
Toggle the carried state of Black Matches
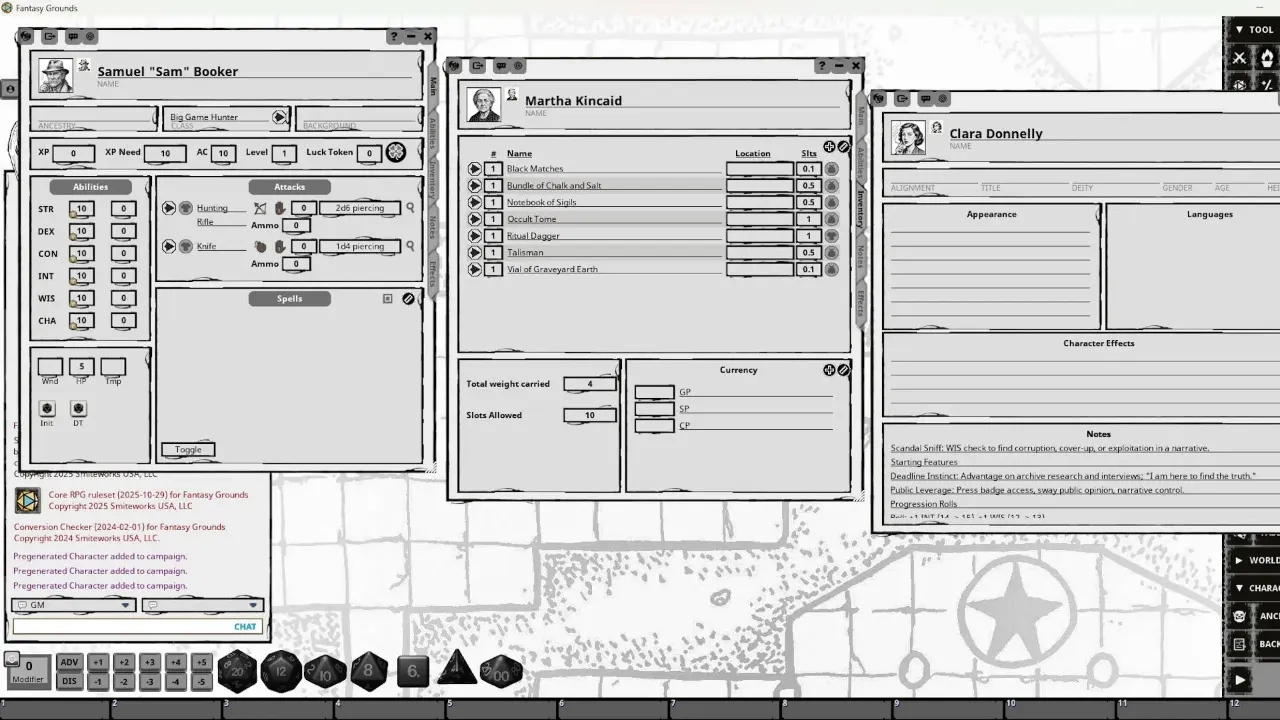tap(831, 169)
